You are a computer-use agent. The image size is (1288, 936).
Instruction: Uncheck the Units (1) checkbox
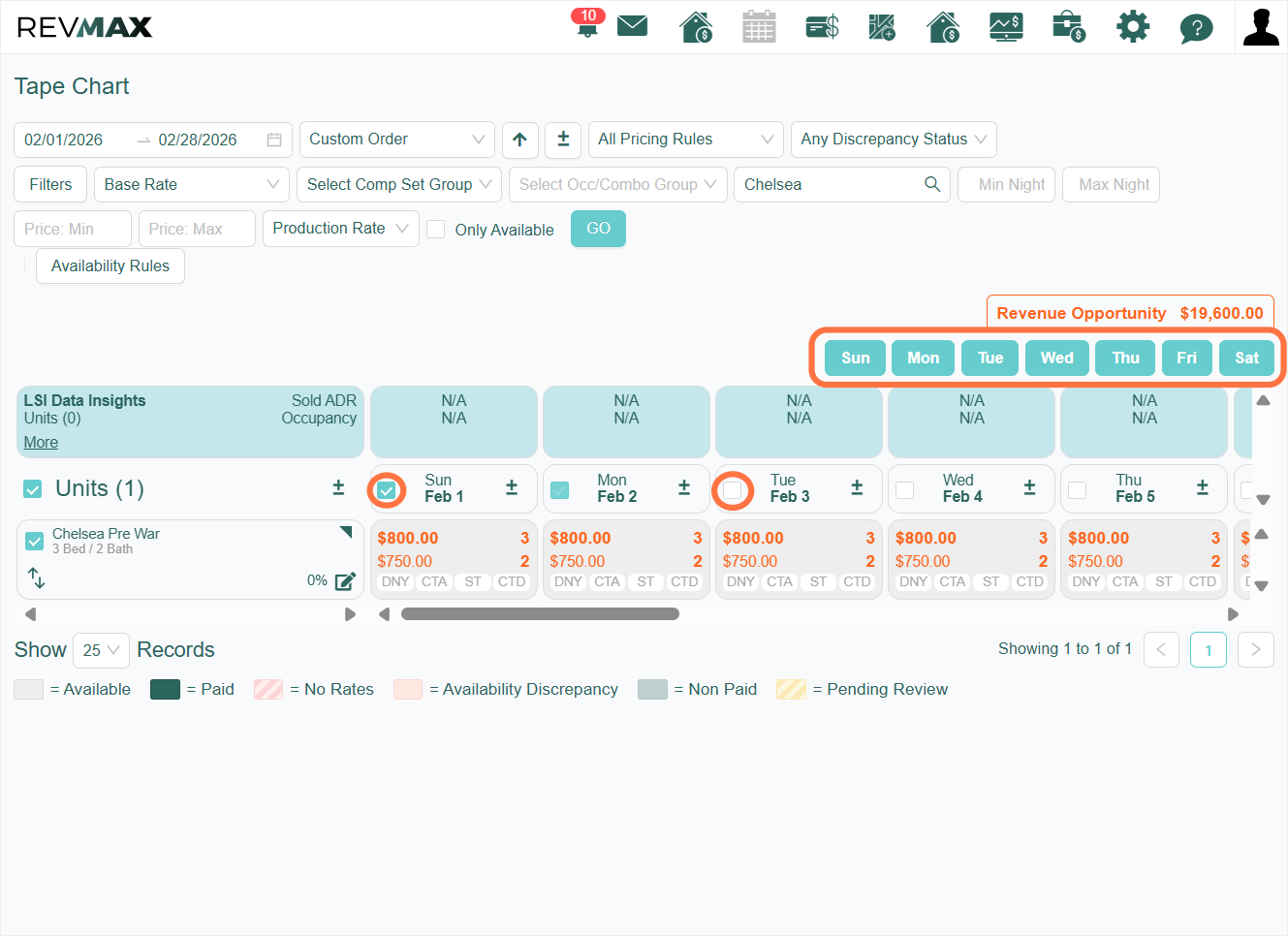click(33, 488)
